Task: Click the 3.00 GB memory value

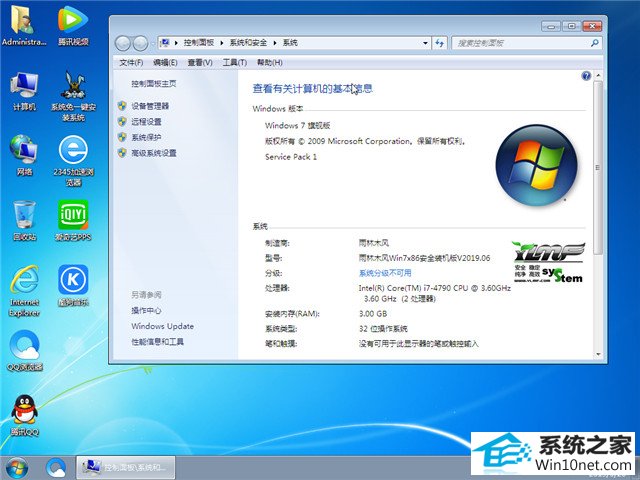Action: 373,313
